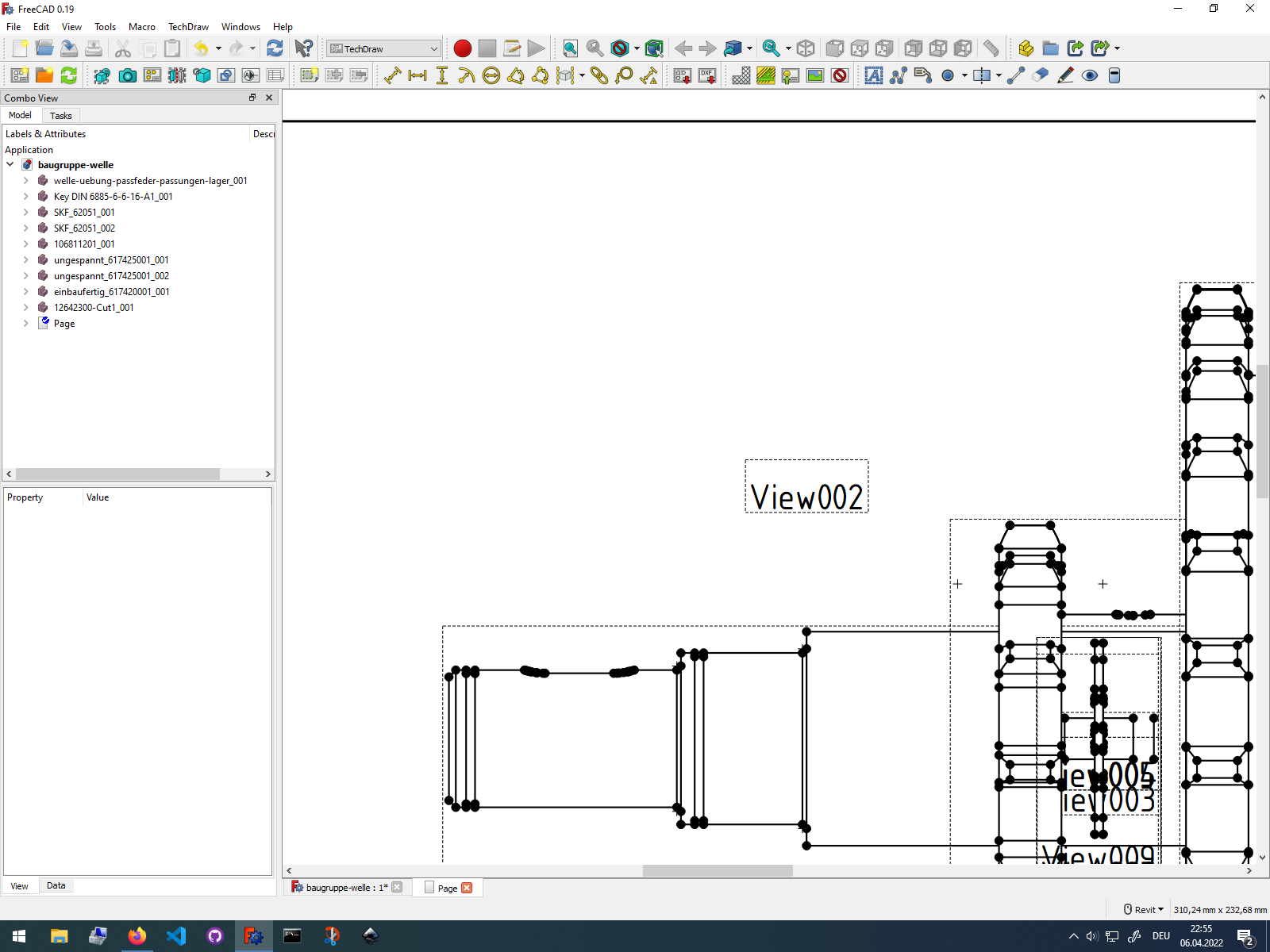
Task: Toggle view frames visibility on the page
Action: coord(839,75)
